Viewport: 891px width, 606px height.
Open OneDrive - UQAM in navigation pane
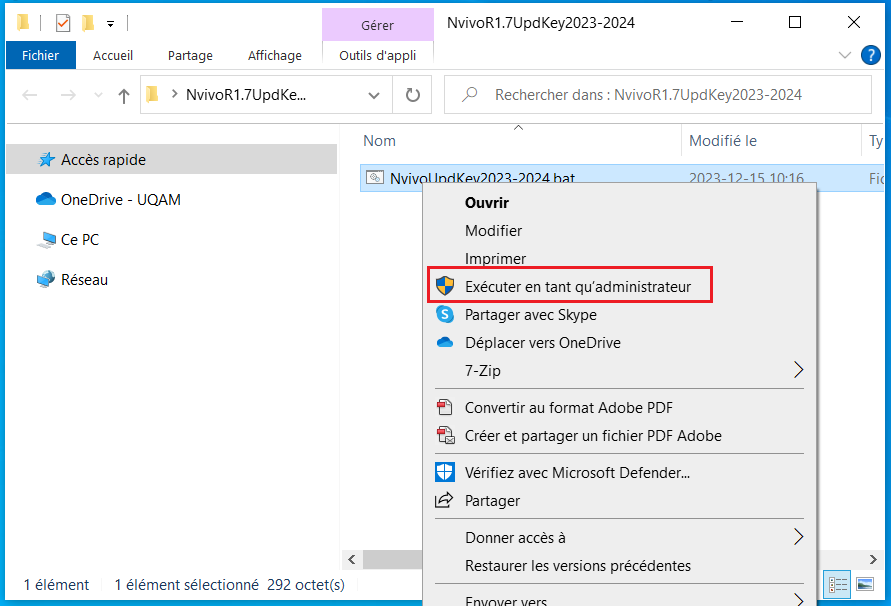tap(120, 200)
